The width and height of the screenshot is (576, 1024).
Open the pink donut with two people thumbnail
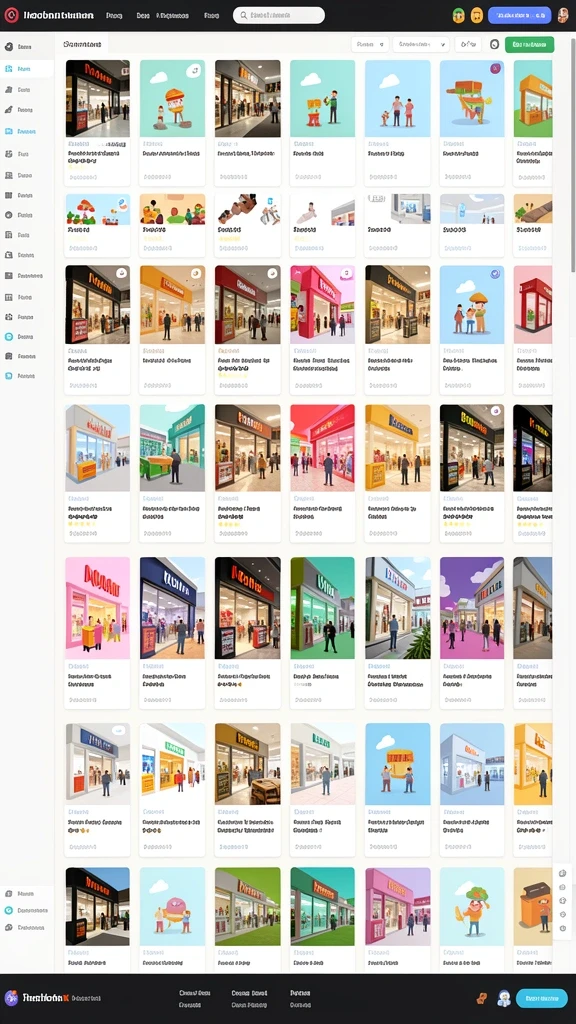(172, 906)
